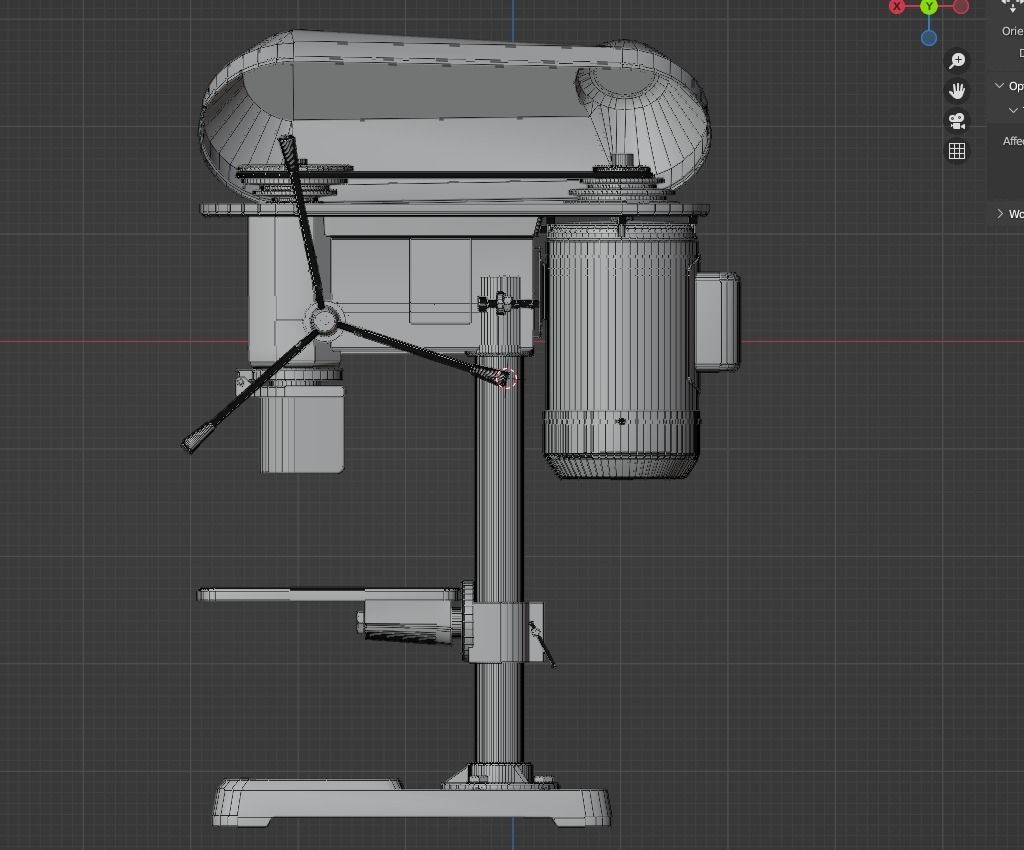Image resolution: width=1024 pixels, height=850 pixels.
Task: Collapse the Options panel chevron
Action: click(x=999, y=86)
